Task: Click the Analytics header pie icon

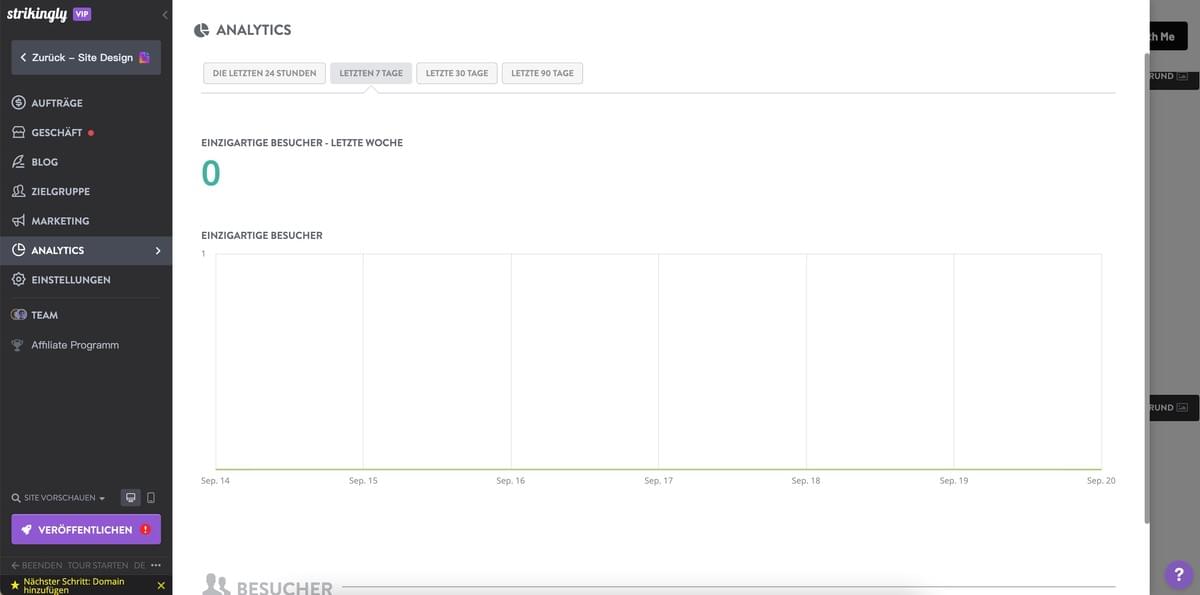Action: tap(201, 30)
